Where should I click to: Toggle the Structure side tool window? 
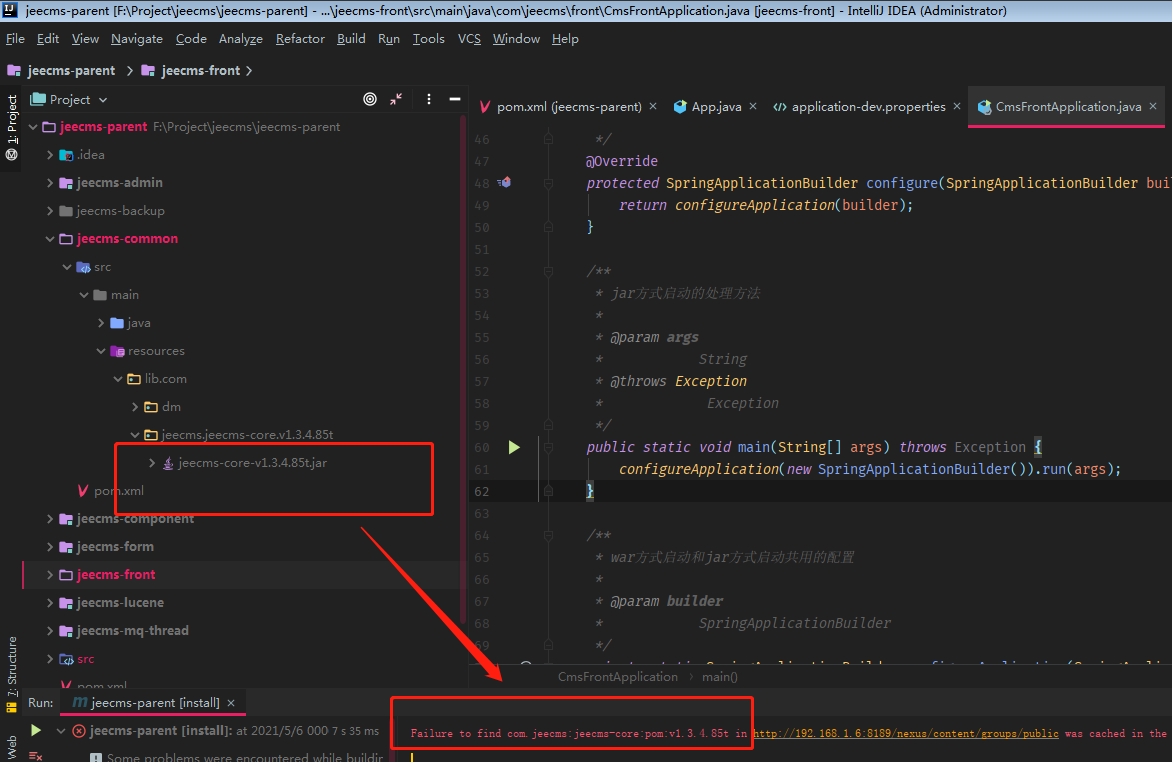coord(12,665)
